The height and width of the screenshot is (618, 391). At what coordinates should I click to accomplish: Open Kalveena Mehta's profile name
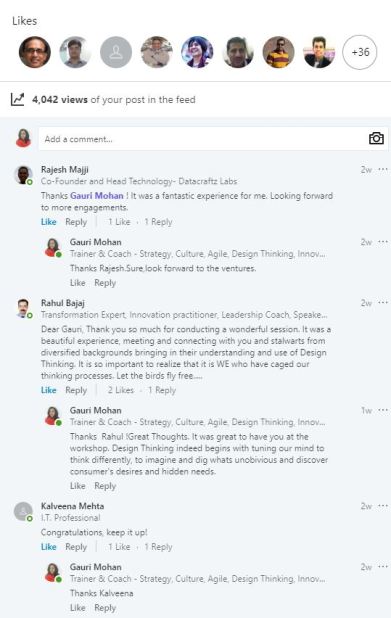coord(73,506)
